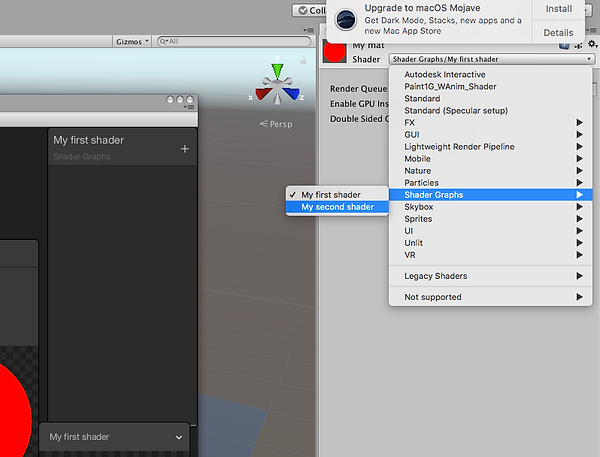Toggle Persp projection label
Image resolution: width=600 pixels, height=457 pixels.
tap(276, 124)
